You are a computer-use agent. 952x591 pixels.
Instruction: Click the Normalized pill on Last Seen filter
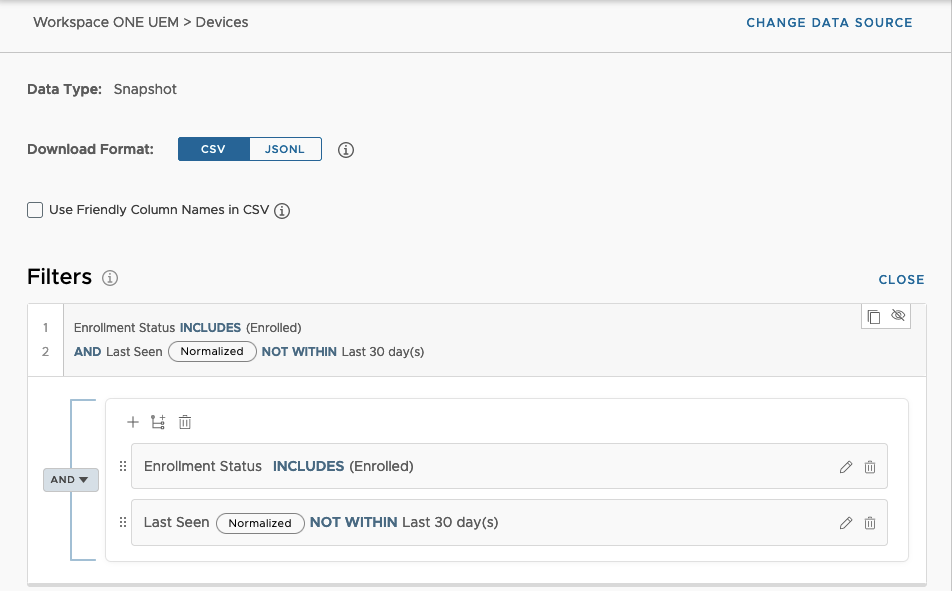click(x=260, y=523)
